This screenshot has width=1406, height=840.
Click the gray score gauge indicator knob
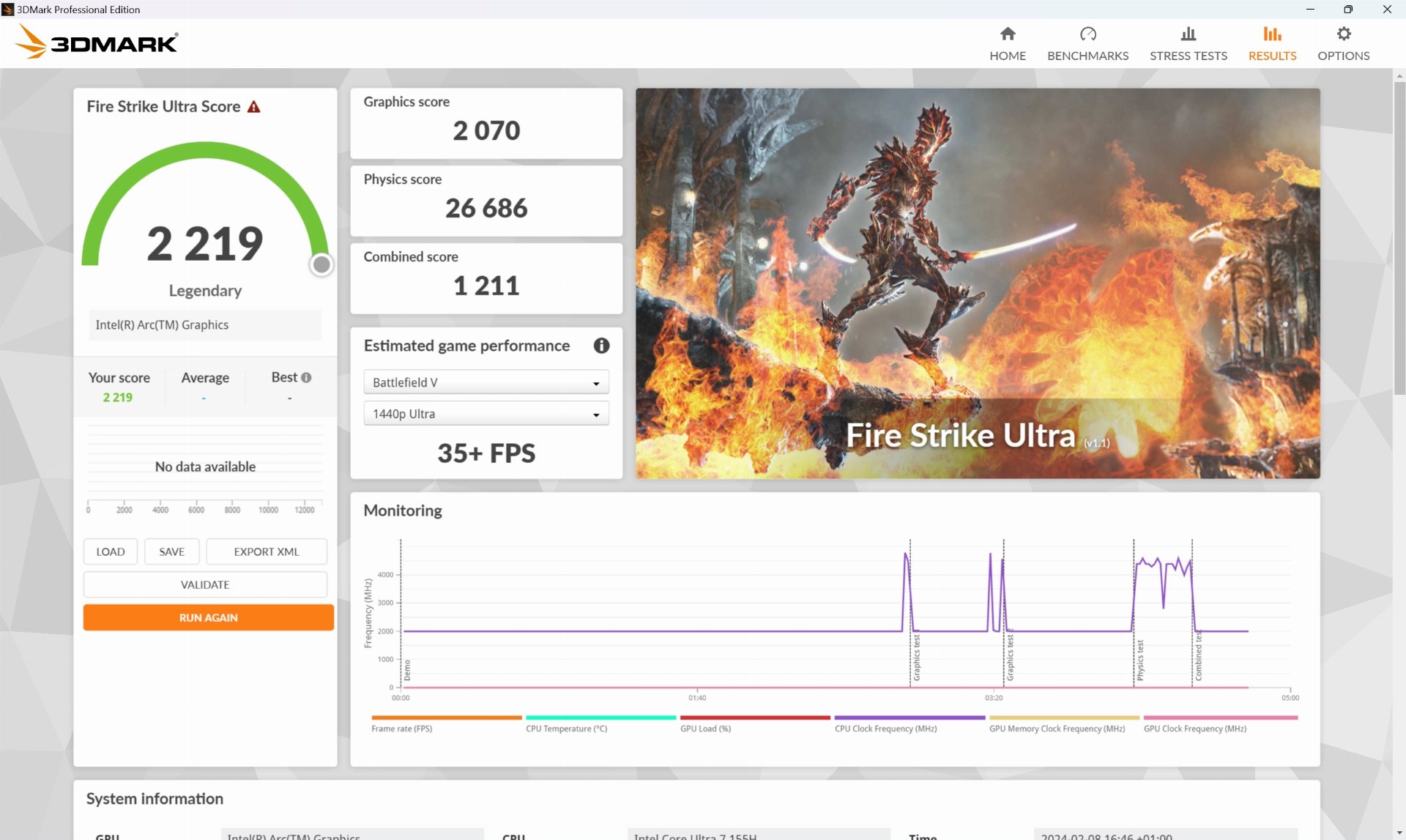click(x=321, y=264)
